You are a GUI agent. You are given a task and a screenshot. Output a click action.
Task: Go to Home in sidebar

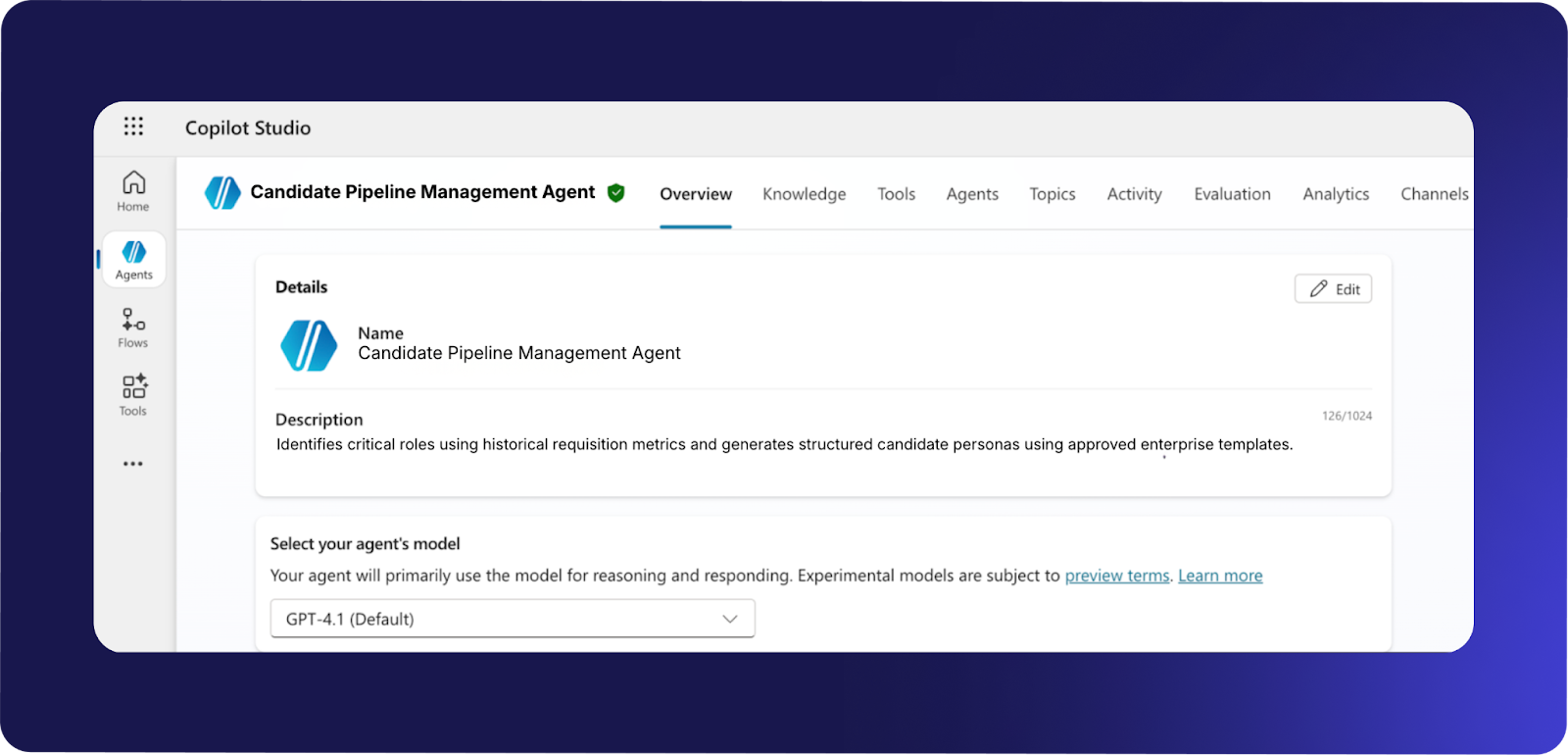pyautogui.click(x=133, y=191)
